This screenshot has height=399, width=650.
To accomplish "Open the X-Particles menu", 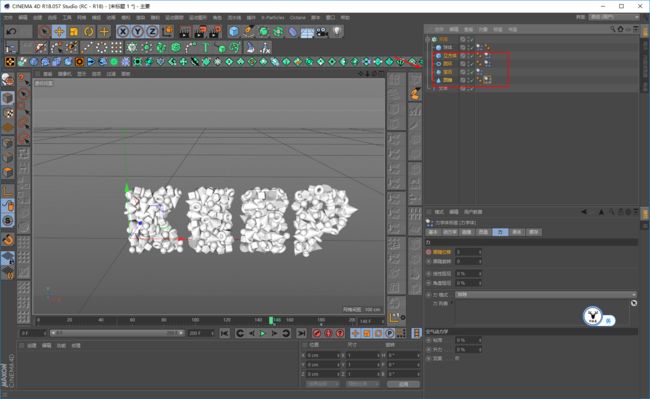I will (x=272, y=17).
